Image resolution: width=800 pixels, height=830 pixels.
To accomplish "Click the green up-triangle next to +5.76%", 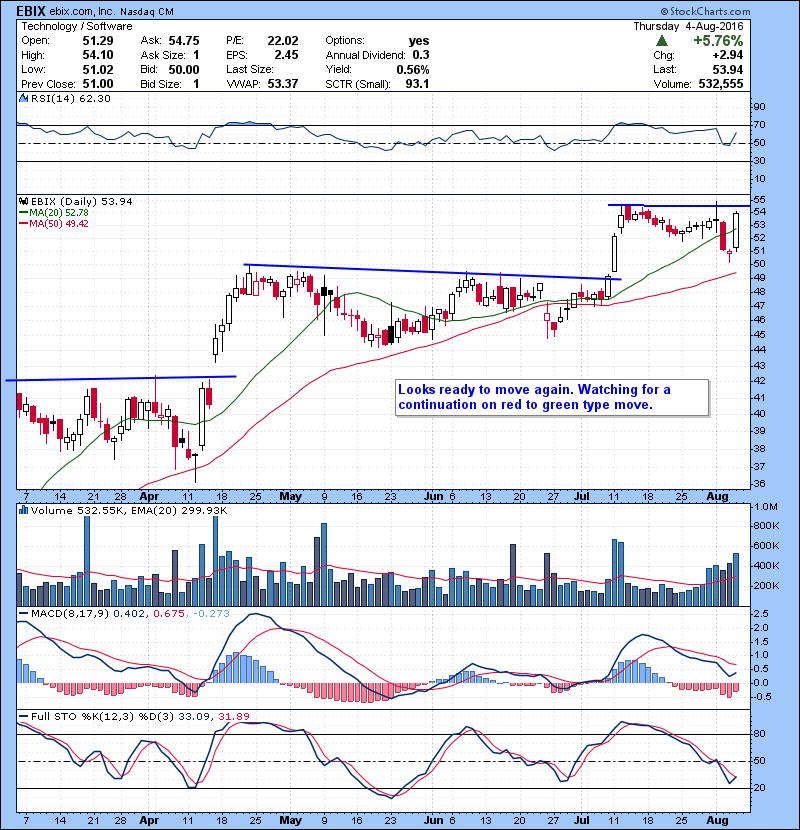I will pos(661,41).
